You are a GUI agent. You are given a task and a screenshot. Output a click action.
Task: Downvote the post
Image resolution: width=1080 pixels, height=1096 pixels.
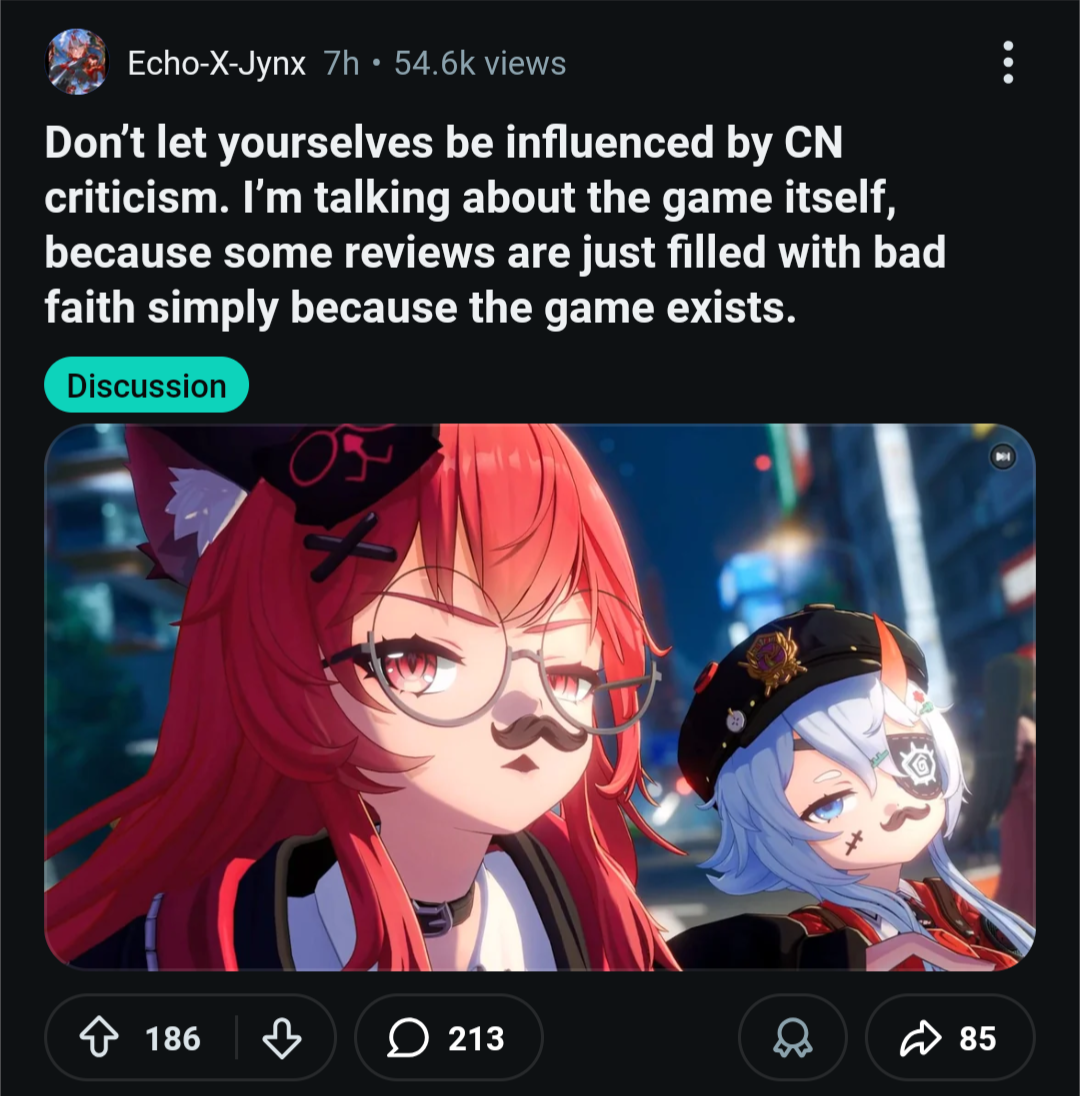[282, 1038]
